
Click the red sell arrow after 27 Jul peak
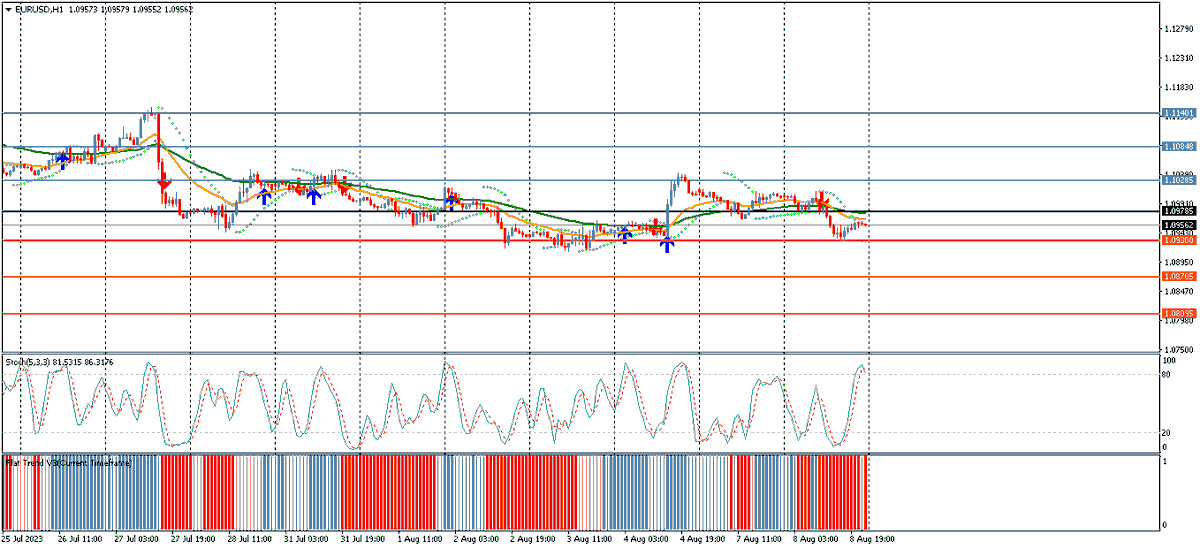[x=163, y=183]
